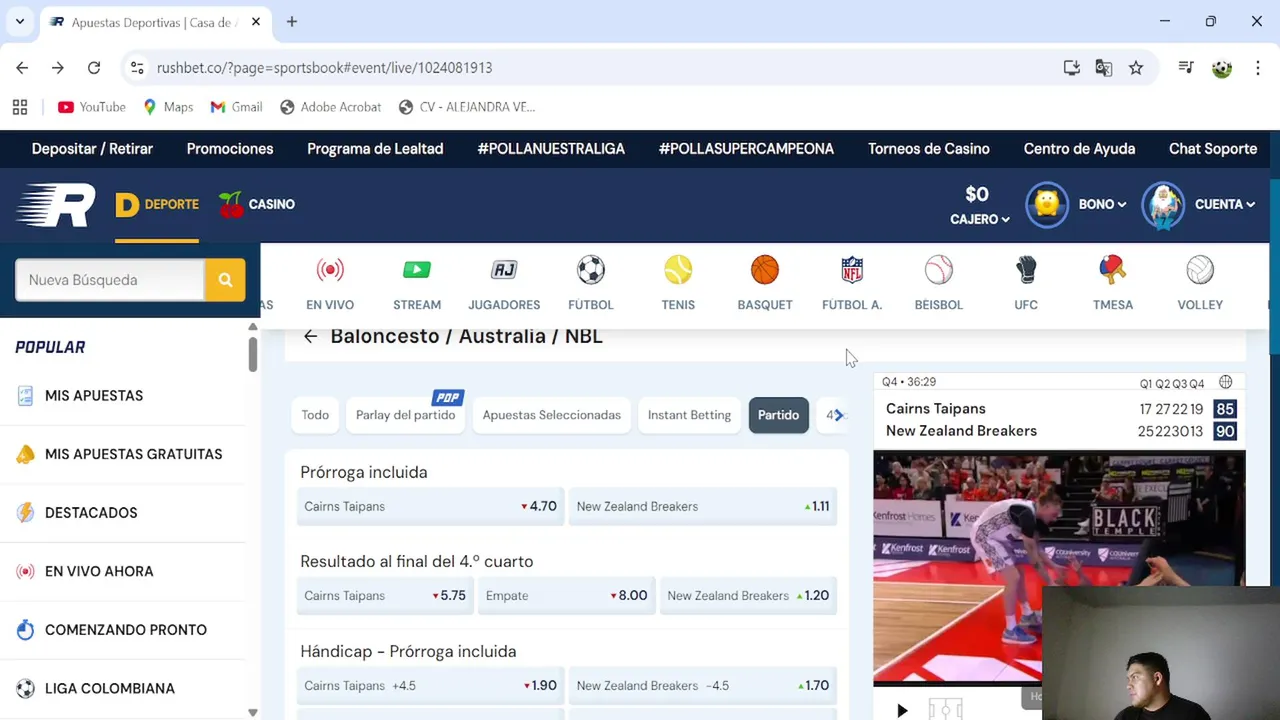Screen dimensions: 1280x720
Task: Open the court view globe icon on scoreboard
Action: tap(1225, 382)
